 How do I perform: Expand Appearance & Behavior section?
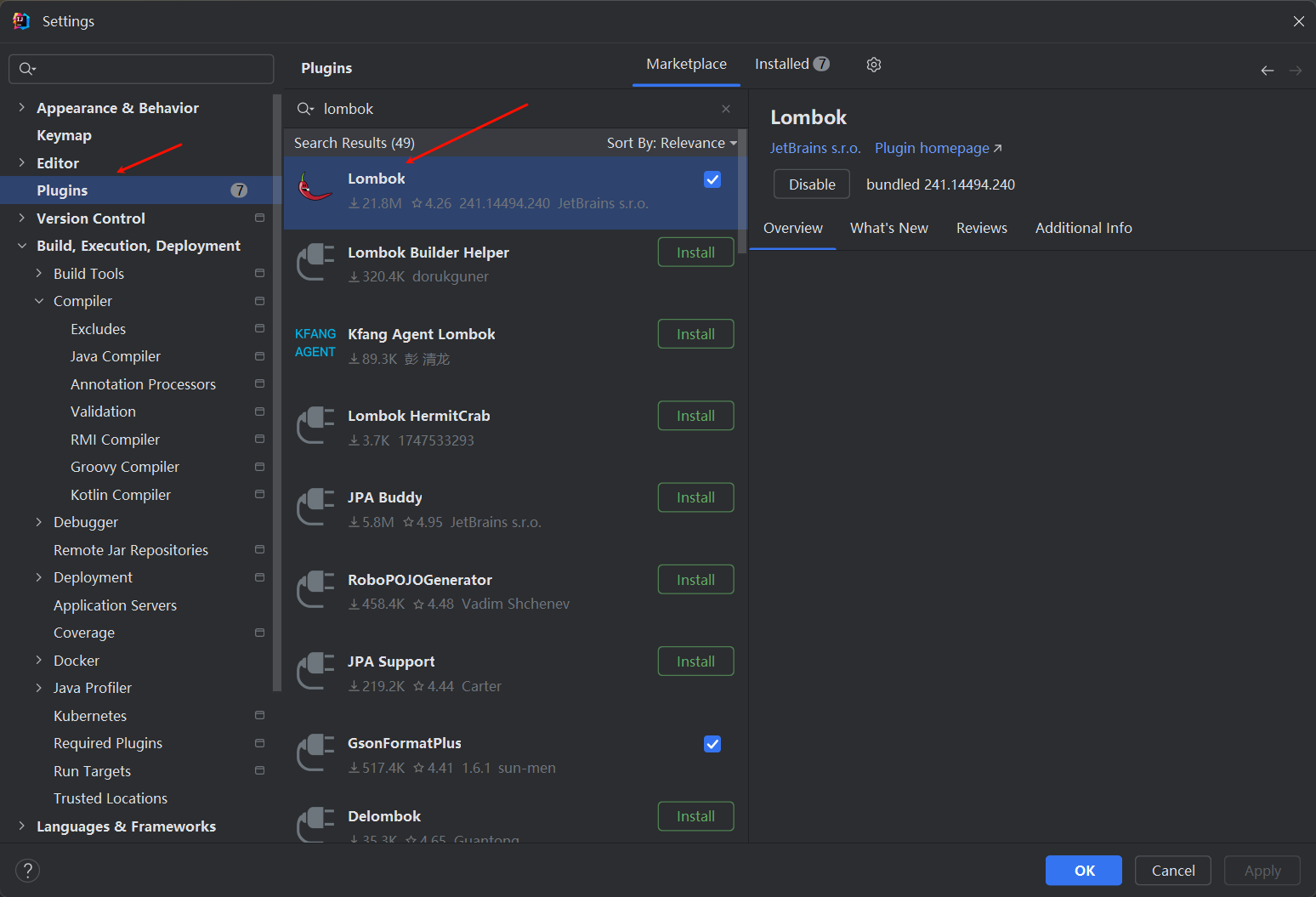tap(21, 107)
